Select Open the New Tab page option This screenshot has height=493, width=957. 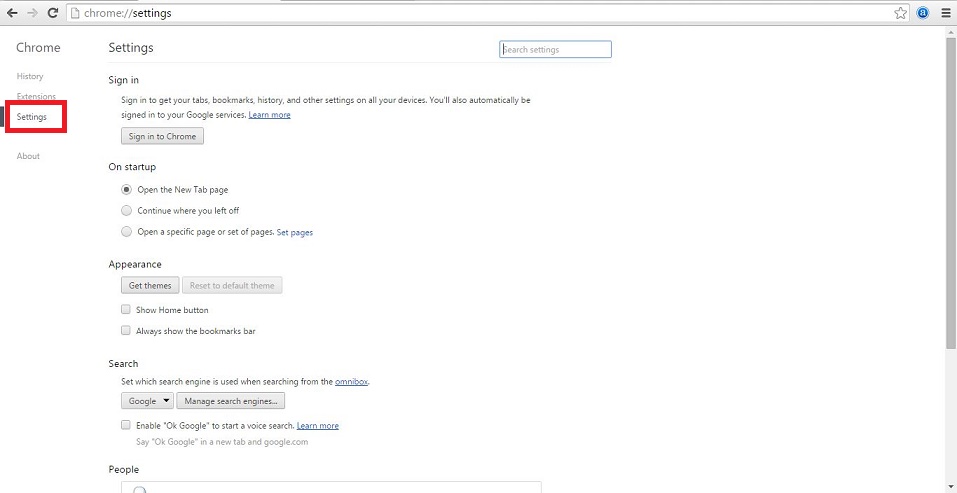(126, 190)
